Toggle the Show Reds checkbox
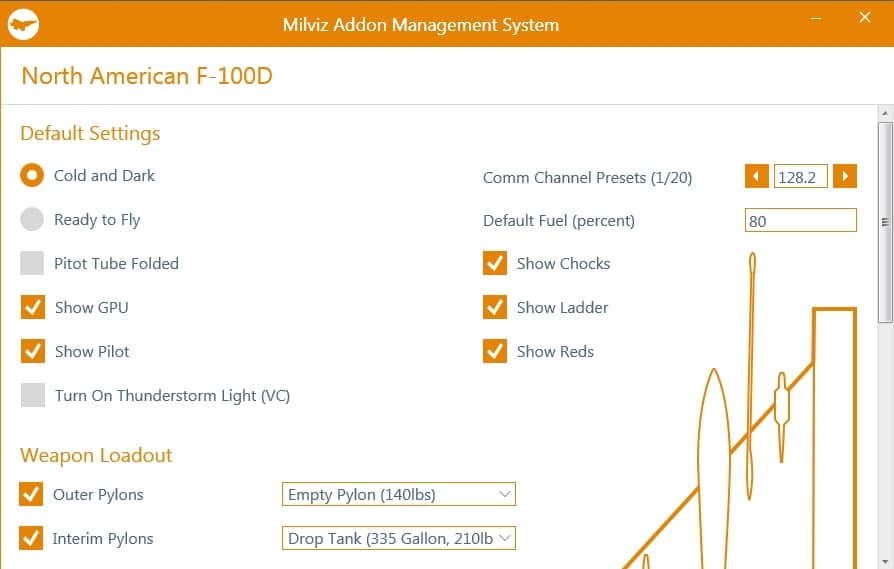Image resolution: width=894 pixels, height=569 pixels. click(495, 351)
